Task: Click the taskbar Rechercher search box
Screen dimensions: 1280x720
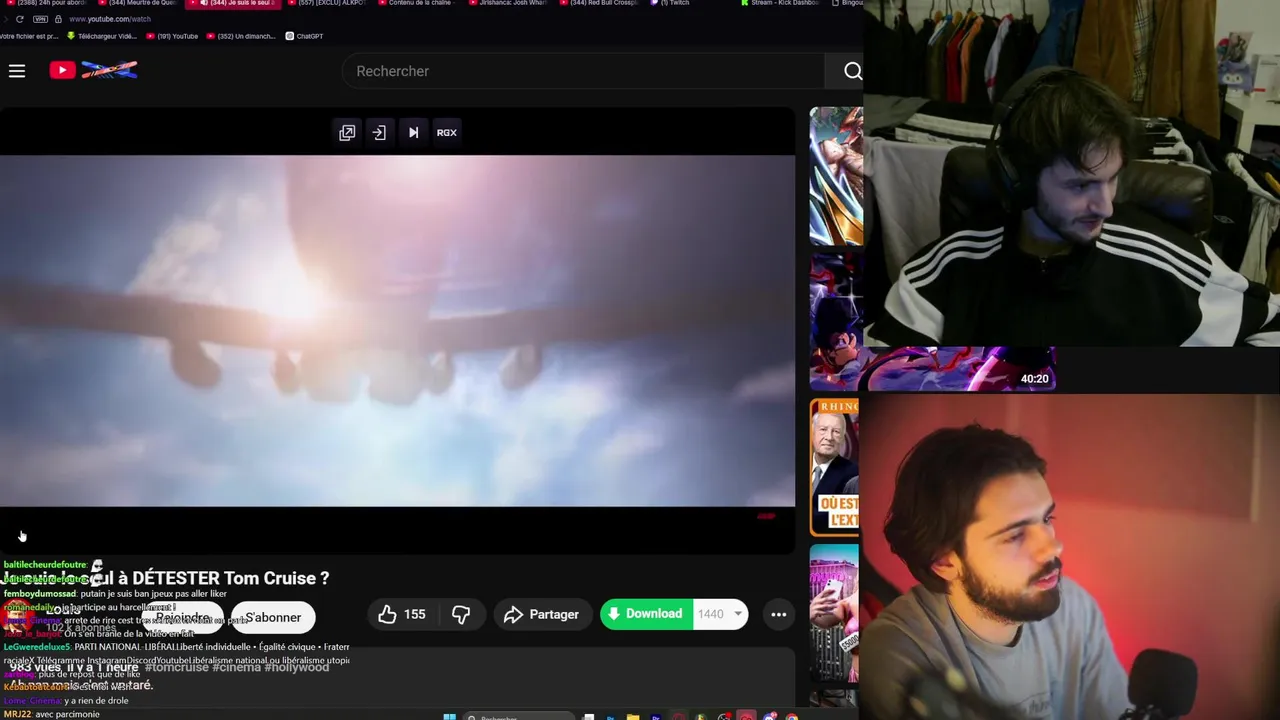Action: coord(519,716)
